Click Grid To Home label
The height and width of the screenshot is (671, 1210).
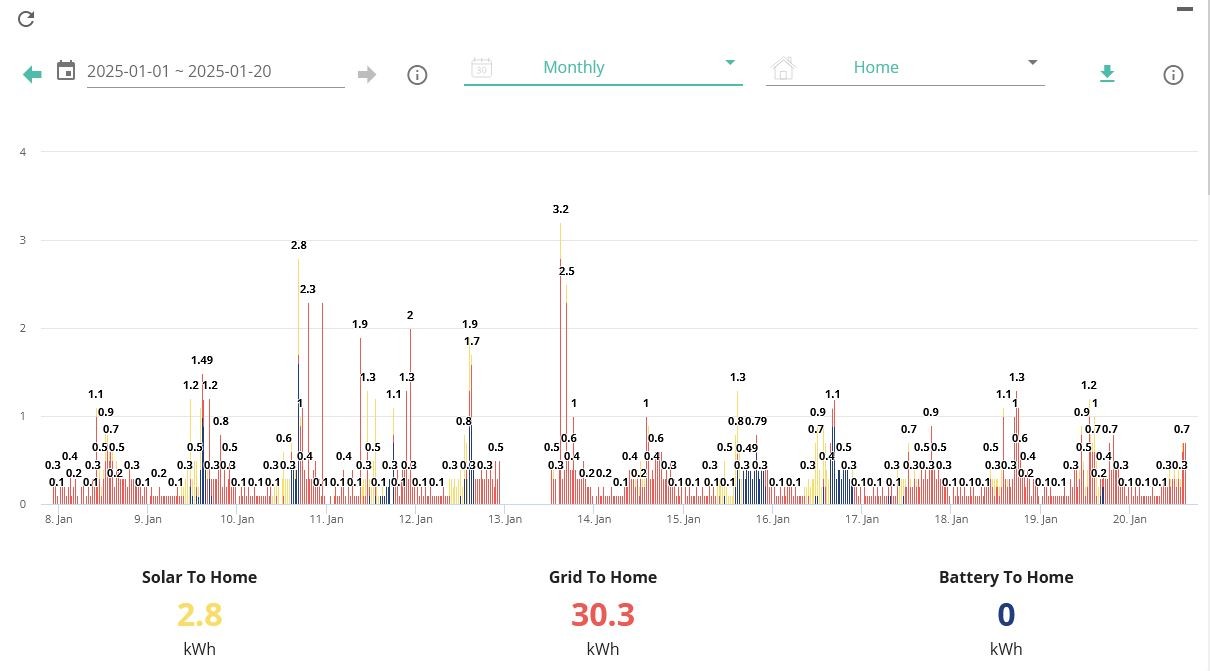pos(603,577)
